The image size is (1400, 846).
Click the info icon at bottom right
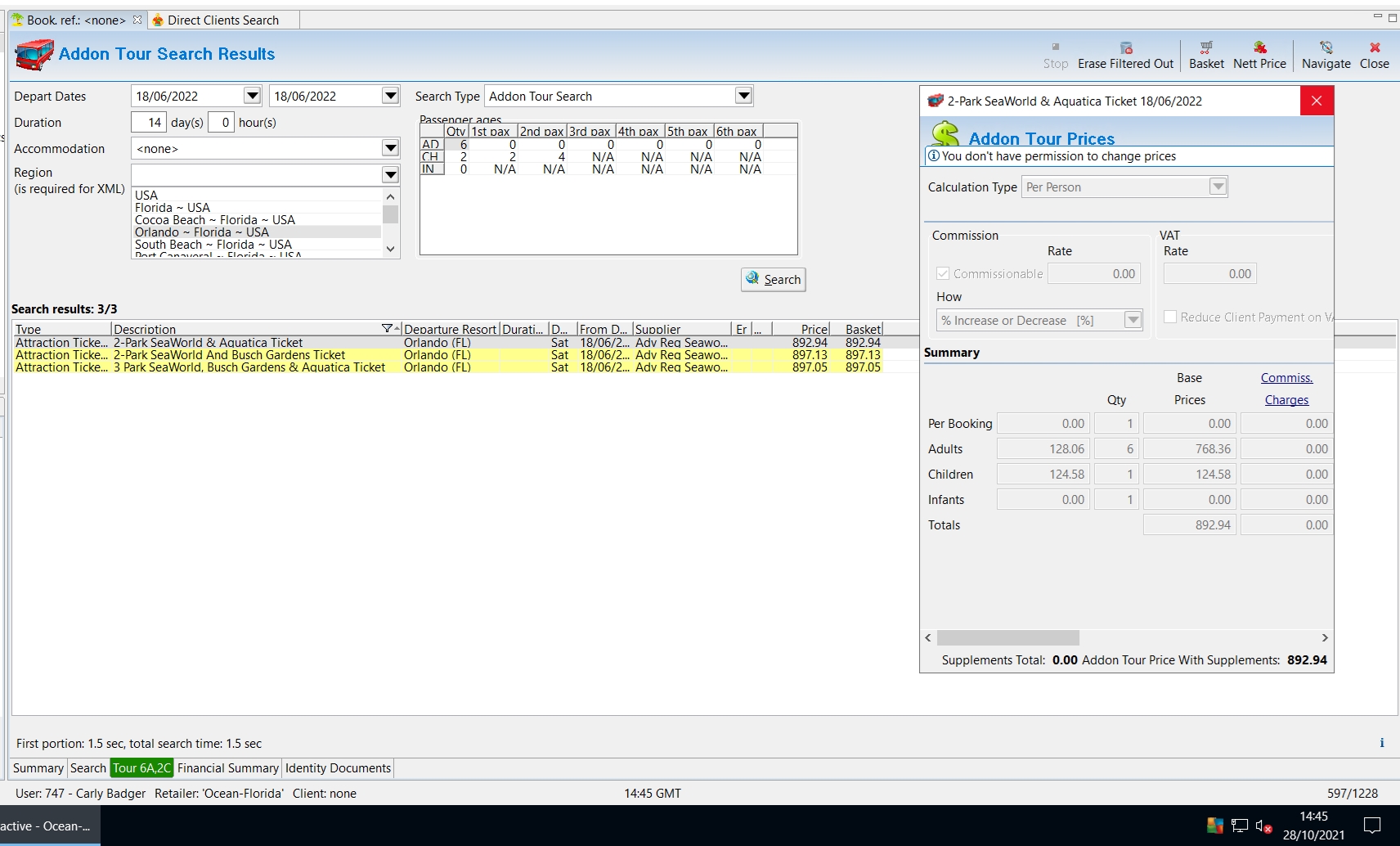pos(1381,743)
